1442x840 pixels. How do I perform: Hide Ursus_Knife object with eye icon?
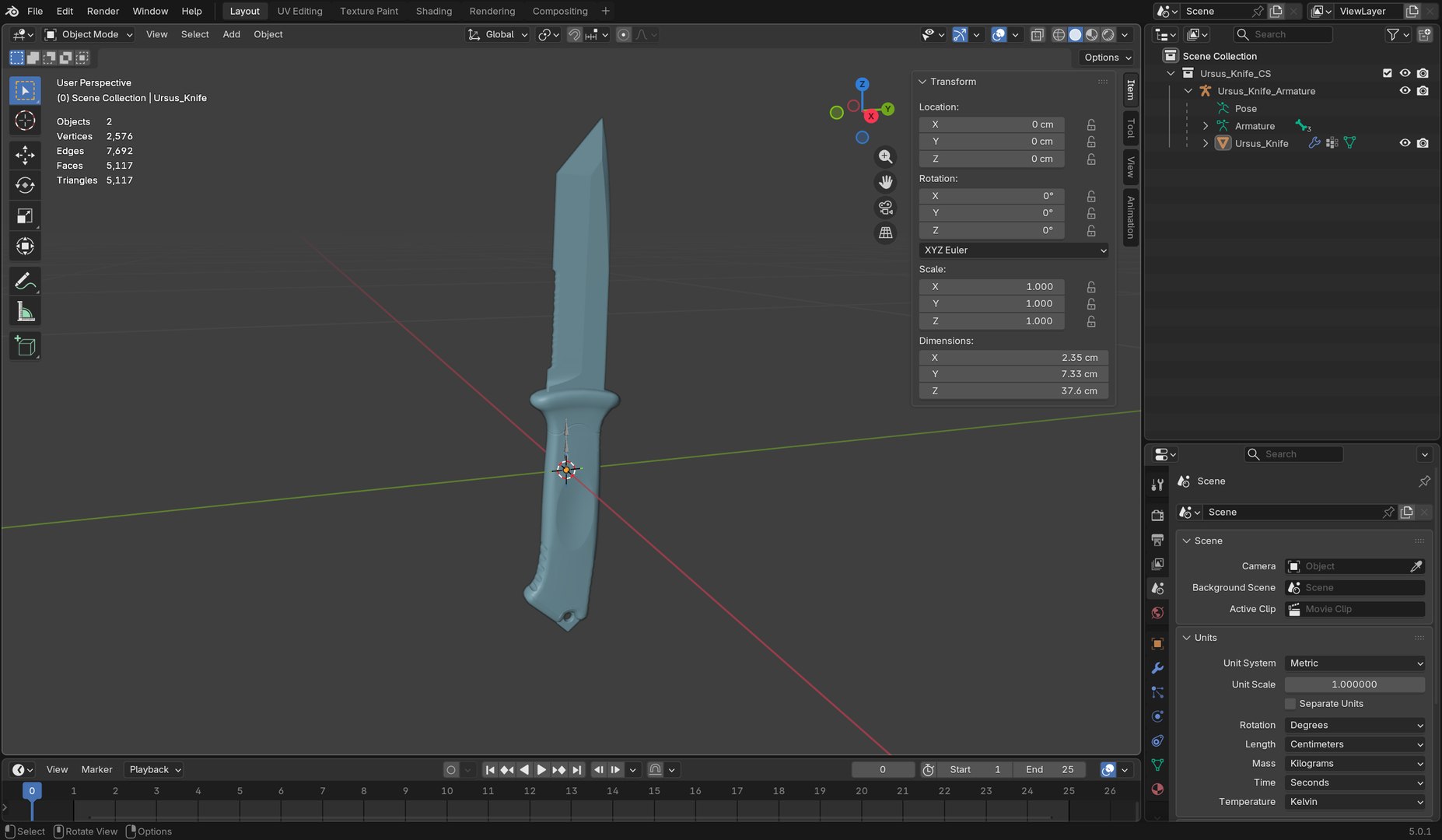pos(1405,143)
